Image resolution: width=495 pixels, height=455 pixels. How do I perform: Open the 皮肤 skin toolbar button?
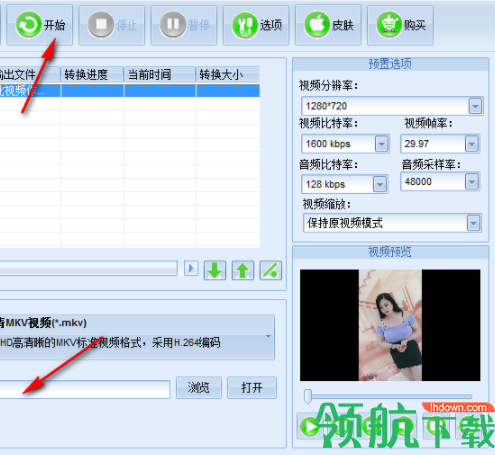(328, 25)
